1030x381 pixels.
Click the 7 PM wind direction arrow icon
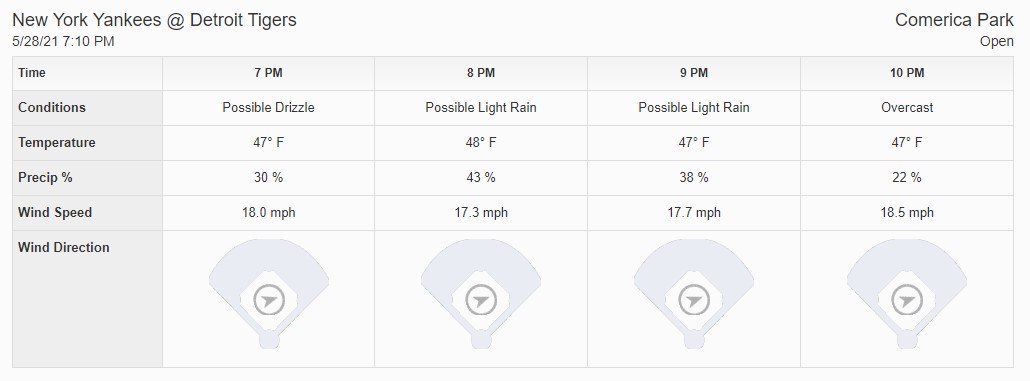[x=269, y=301]
